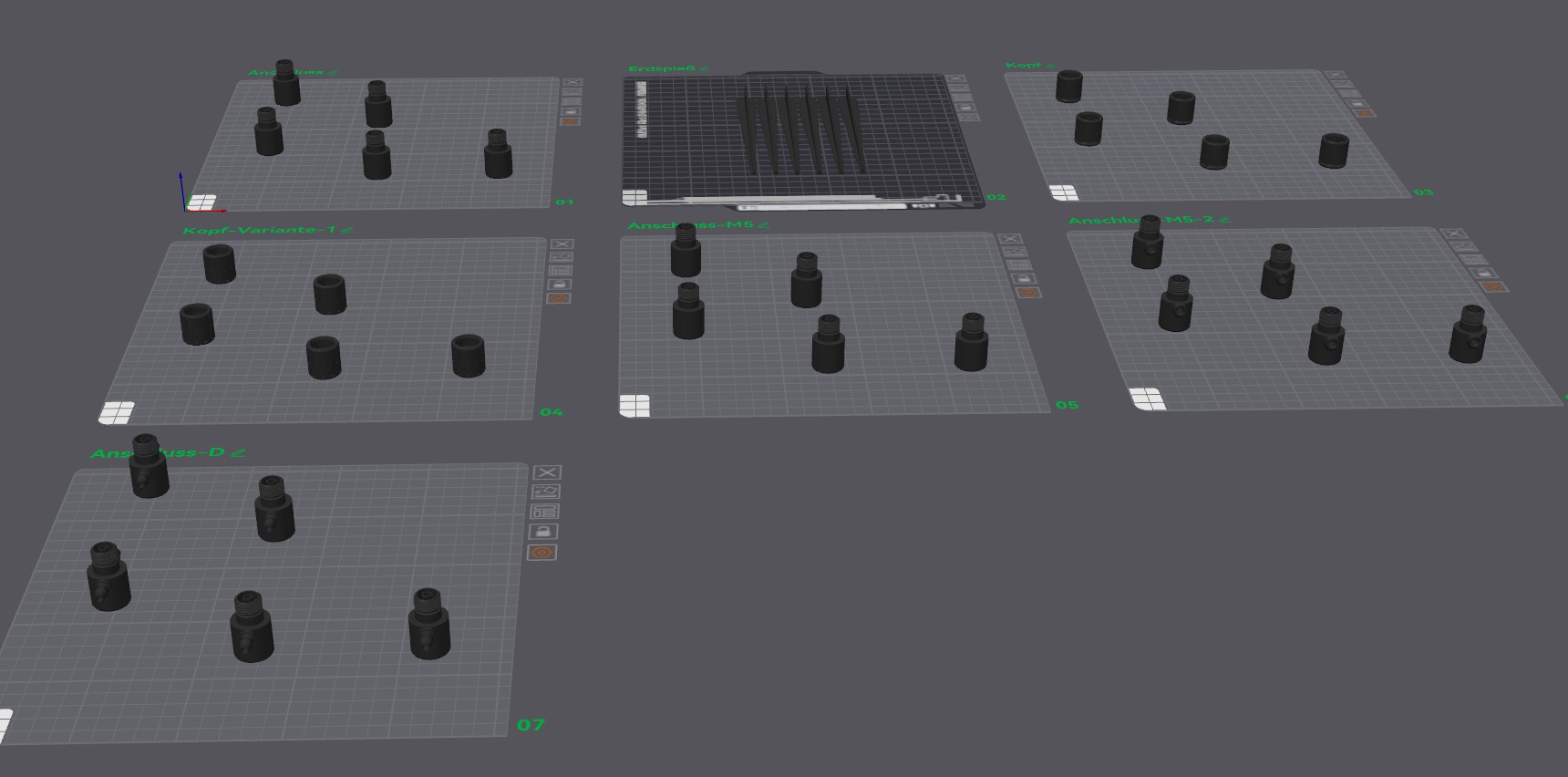Select the Anschluss-M5-2 plate label
The height and width of the screenshot is (777, 1568).
click(1141, 220)
